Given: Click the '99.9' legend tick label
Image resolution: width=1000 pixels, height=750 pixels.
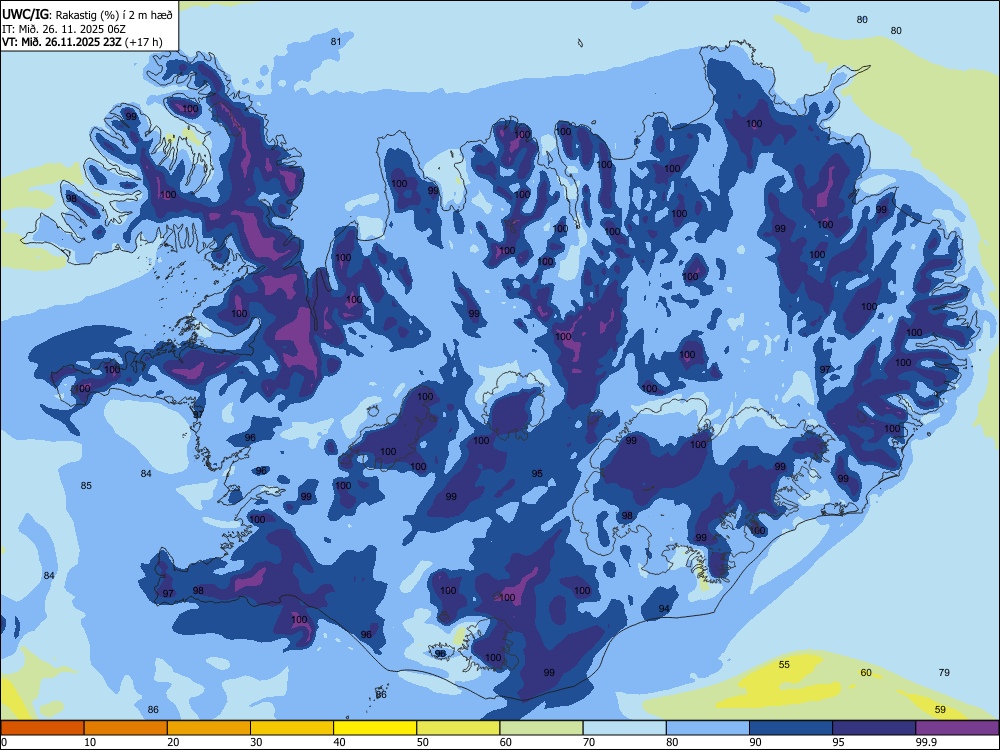Looking at the screenshot, I should click(x=926, y=742).
